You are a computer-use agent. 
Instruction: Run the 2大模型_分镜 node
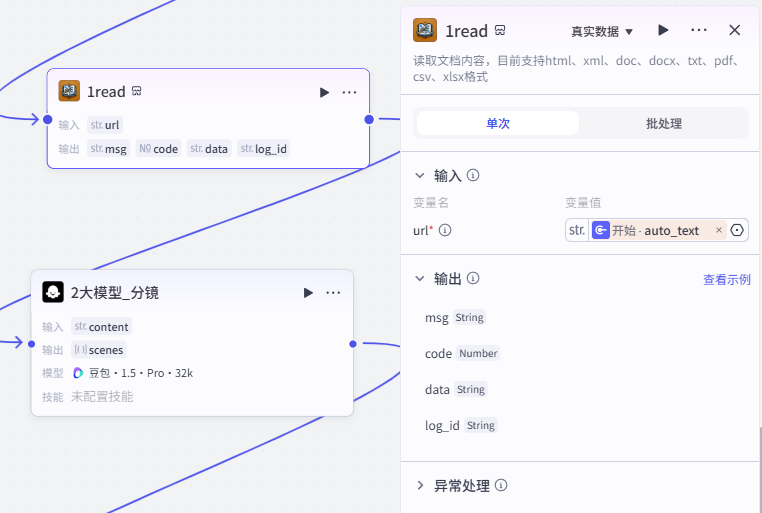click(x=308, y=292)
